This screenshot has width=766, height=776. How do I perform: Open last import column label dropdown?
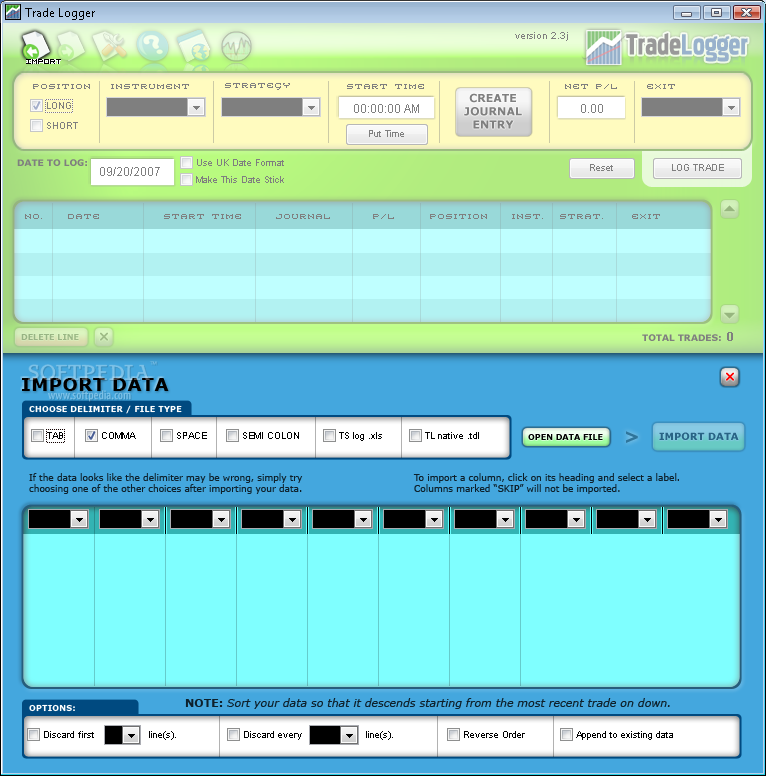click(697, 520)
